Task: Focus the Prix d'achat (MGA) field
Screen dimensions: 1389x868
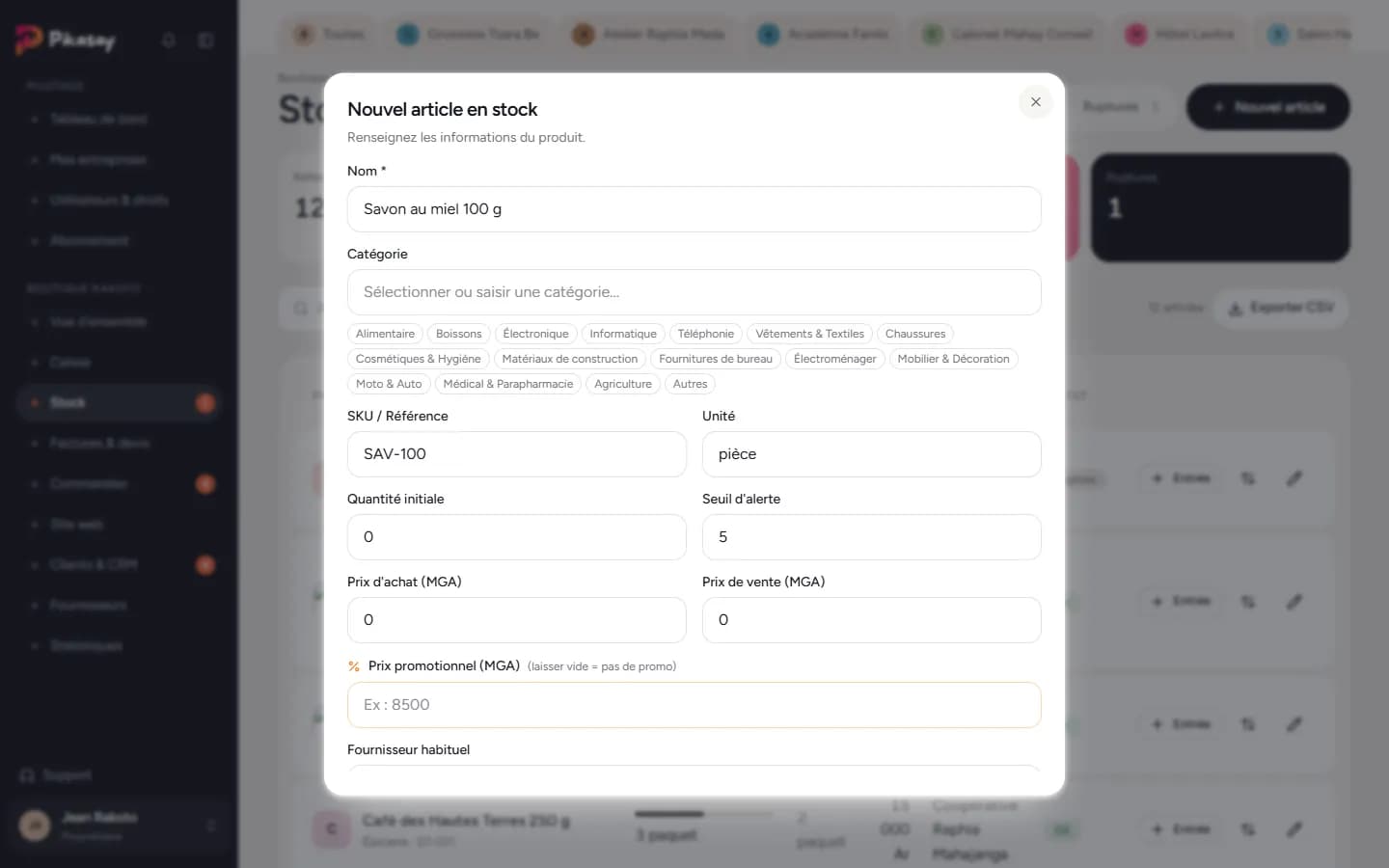Action: (517, 620)
